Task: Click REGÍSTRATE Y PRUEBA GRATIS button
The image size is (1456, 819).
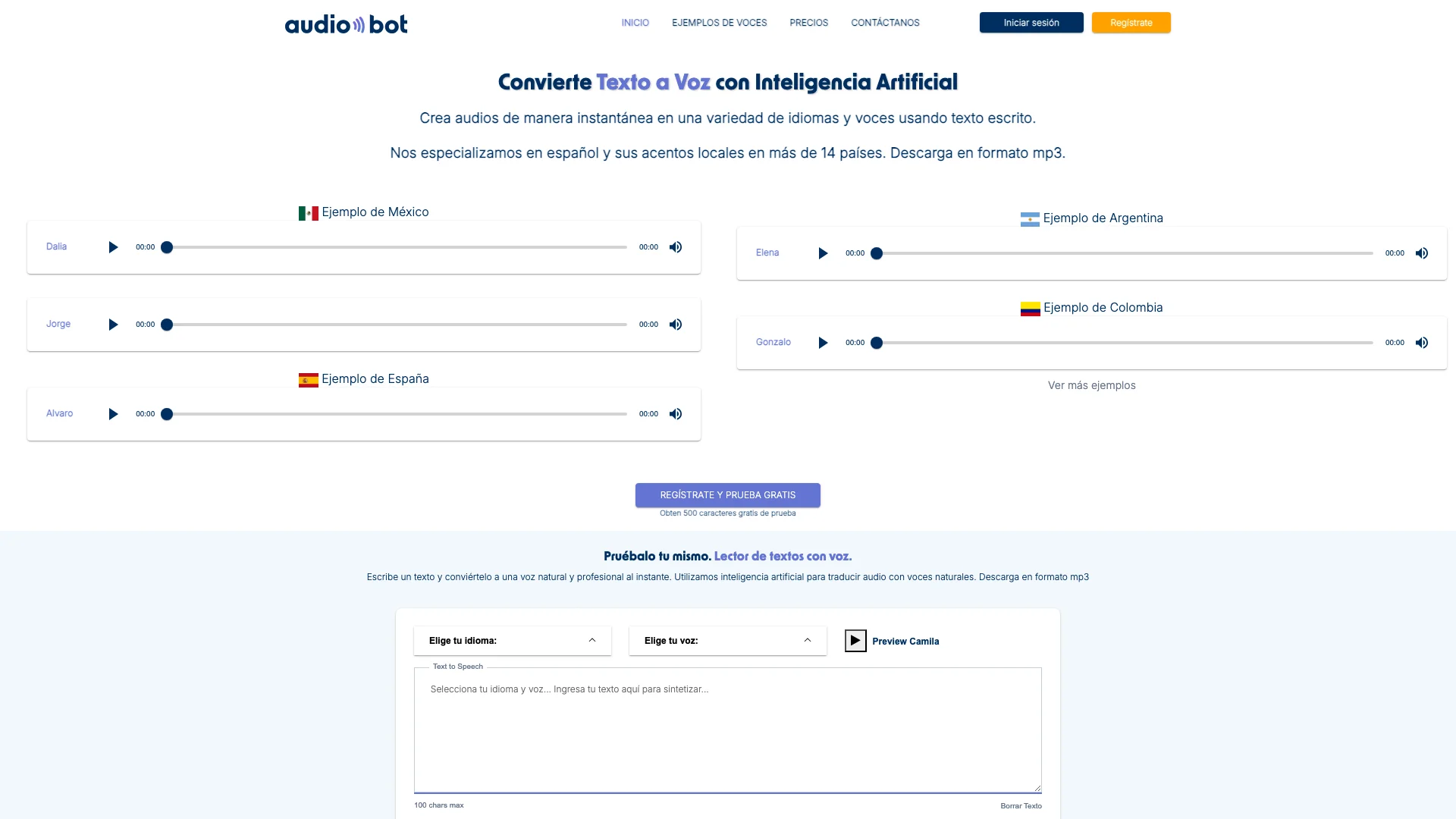Action: coord(728,494)
